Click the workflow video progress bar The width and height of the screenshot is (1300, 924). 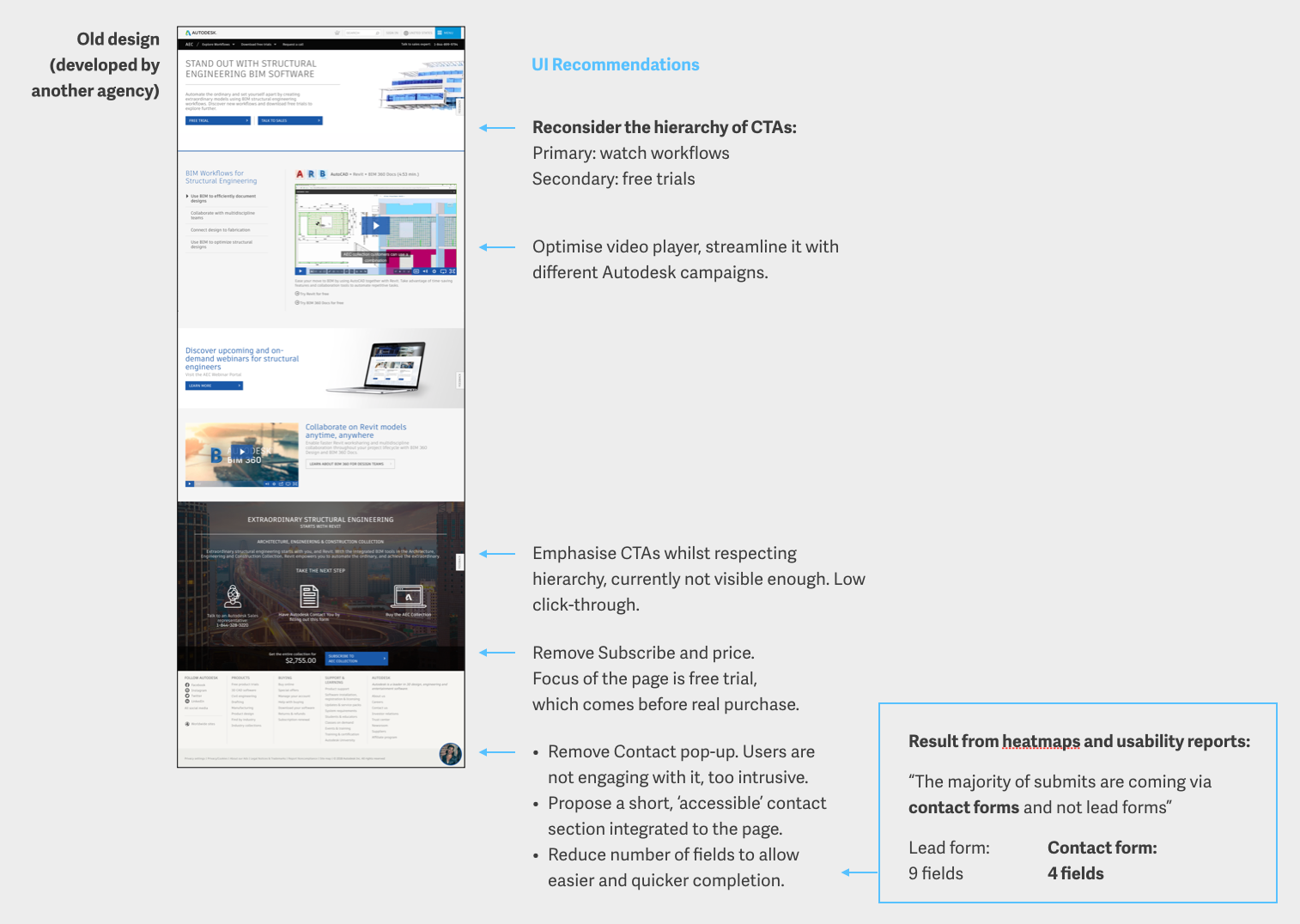[x=361, y=271]
